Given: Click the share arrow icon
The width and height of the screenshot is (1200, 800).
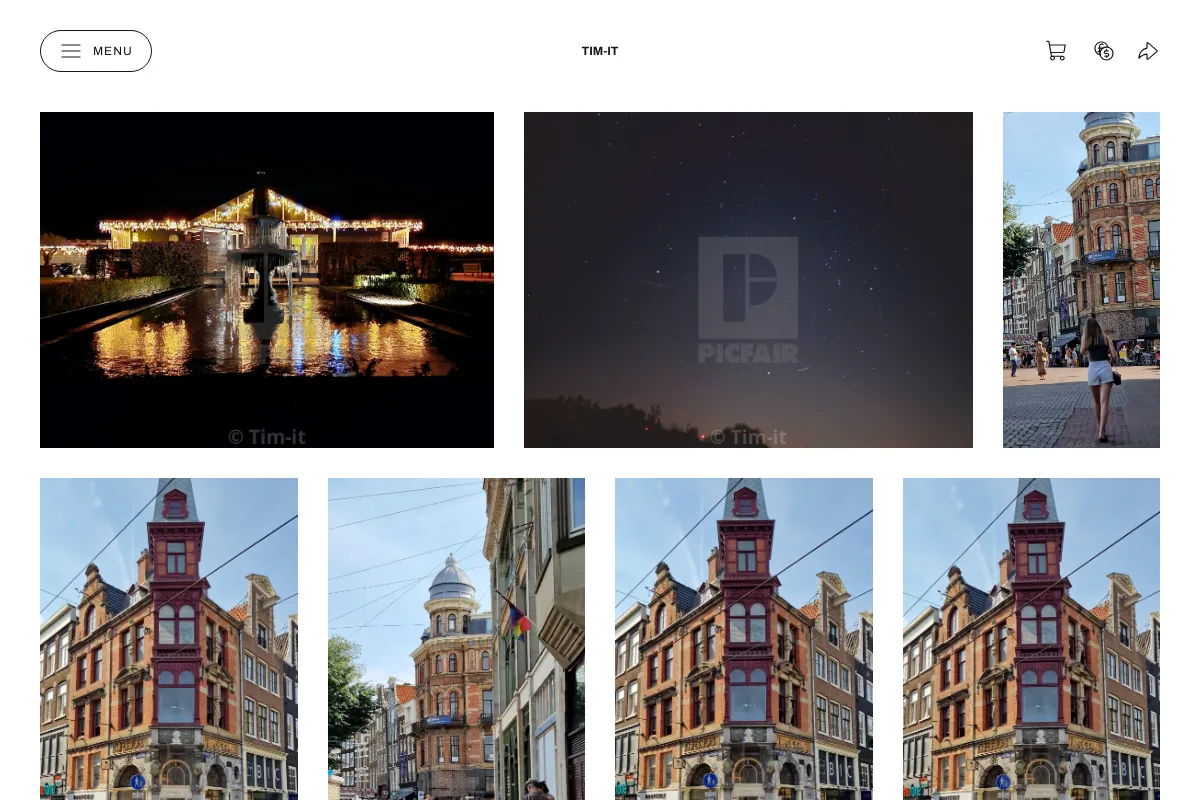Looking at the screenshot, I should [1148, 51].
